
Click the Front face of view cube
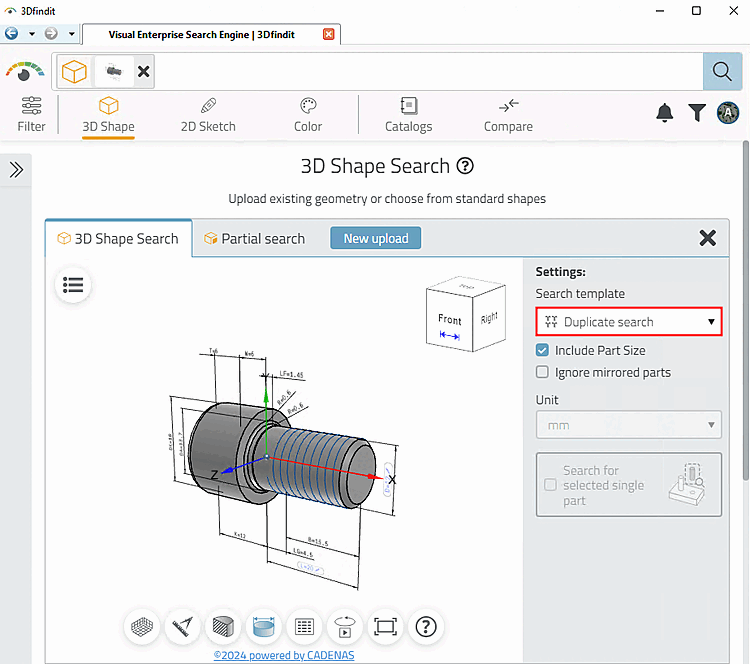click(450, 322)
